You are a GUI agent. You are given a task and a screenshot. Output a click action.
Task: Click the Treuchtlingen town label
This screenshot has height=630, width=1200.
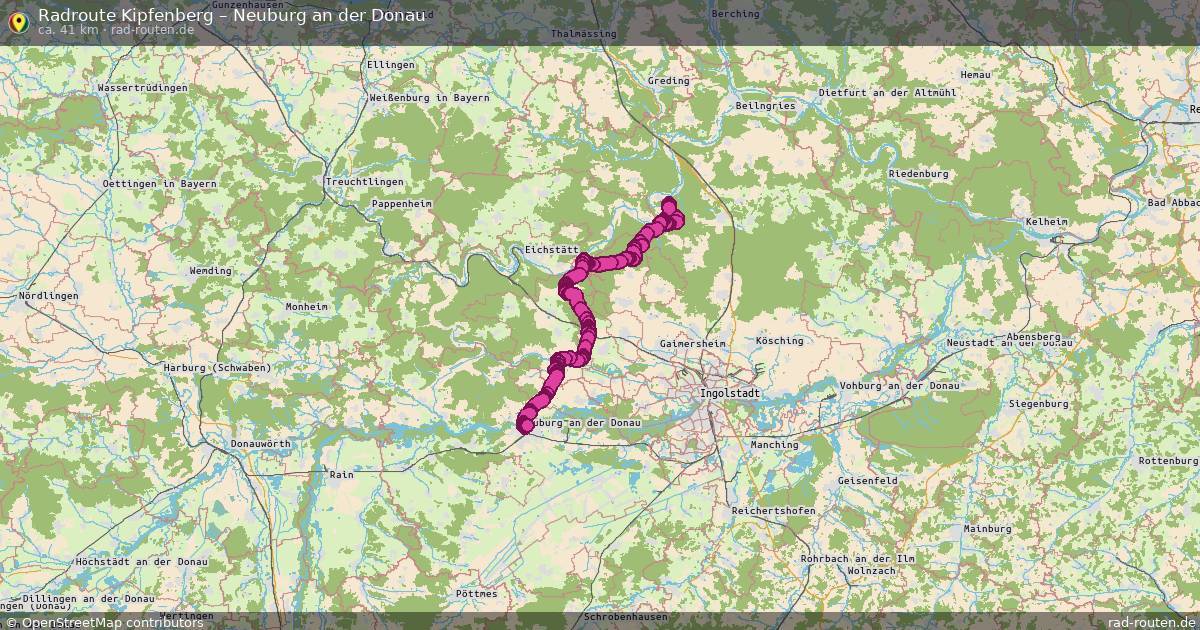click(365, 182)
